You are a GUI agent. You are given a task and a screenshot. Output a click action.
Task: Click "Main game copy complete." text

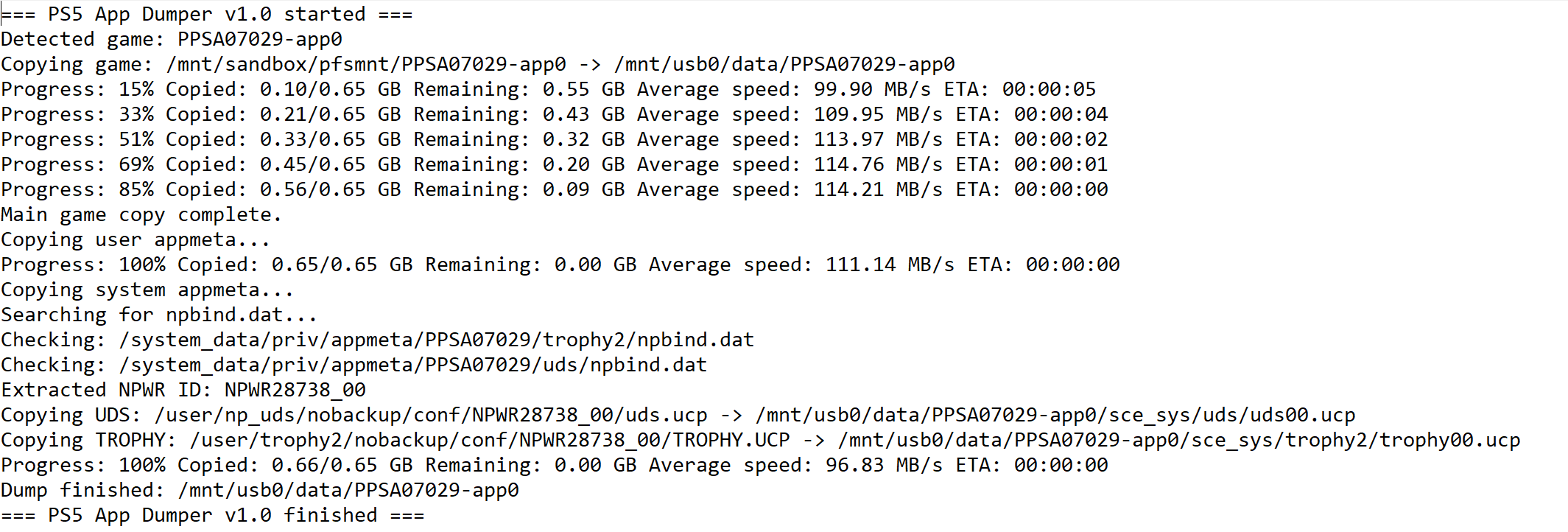tap(141, 215)
